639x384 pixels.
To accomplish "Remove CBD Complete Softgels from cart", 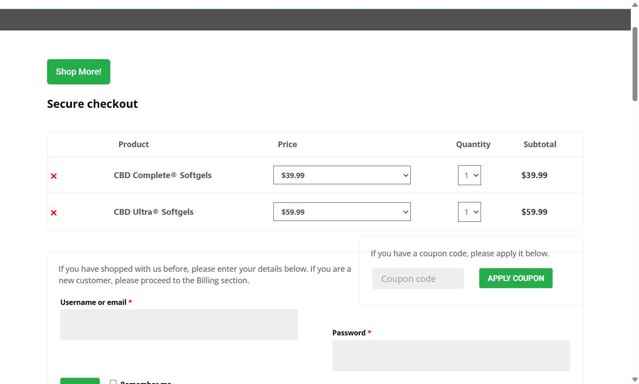I will tap(53, 176).
